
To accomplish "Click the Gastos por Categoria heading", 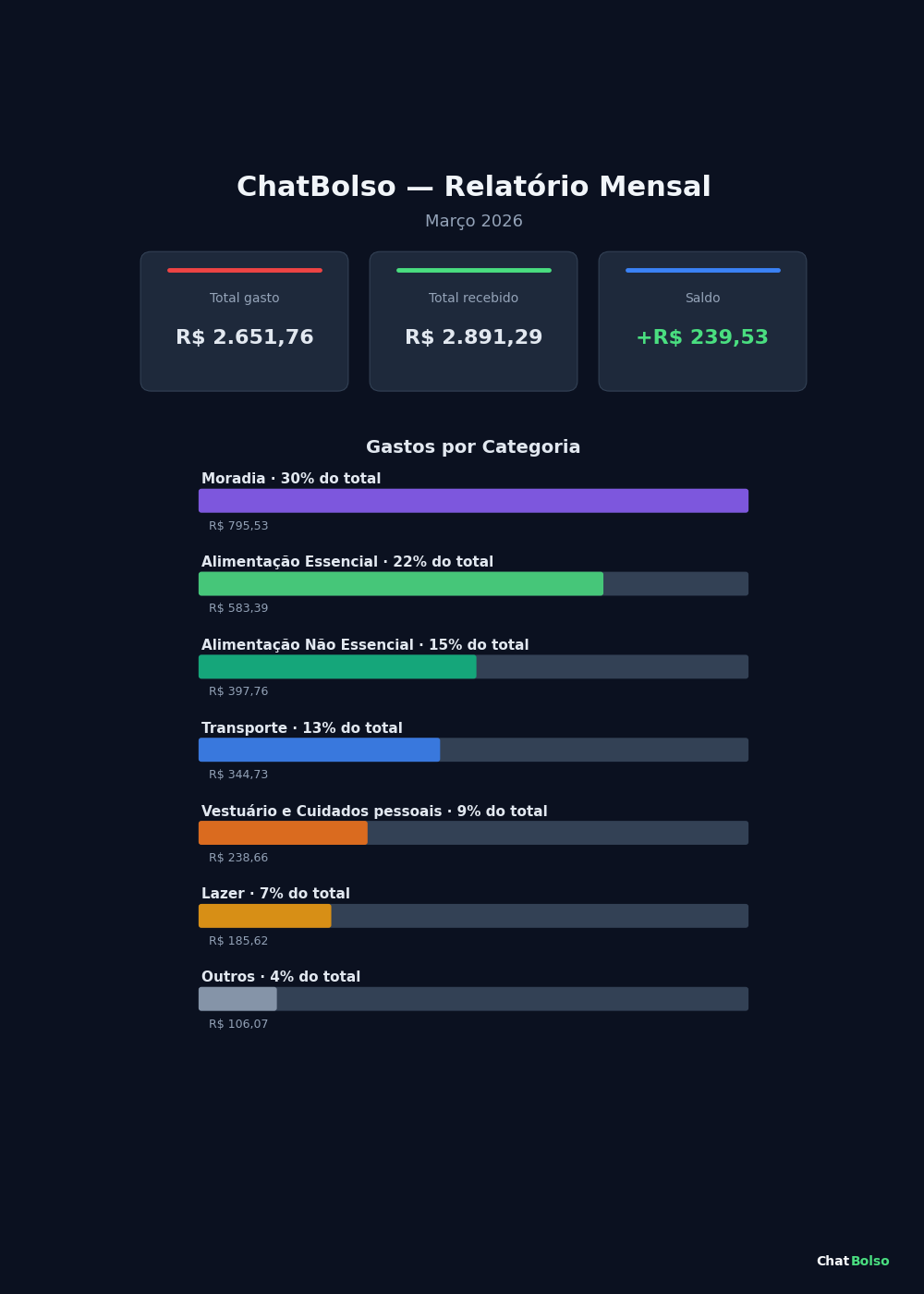I will pyautogui.click(x=473, y=447).
